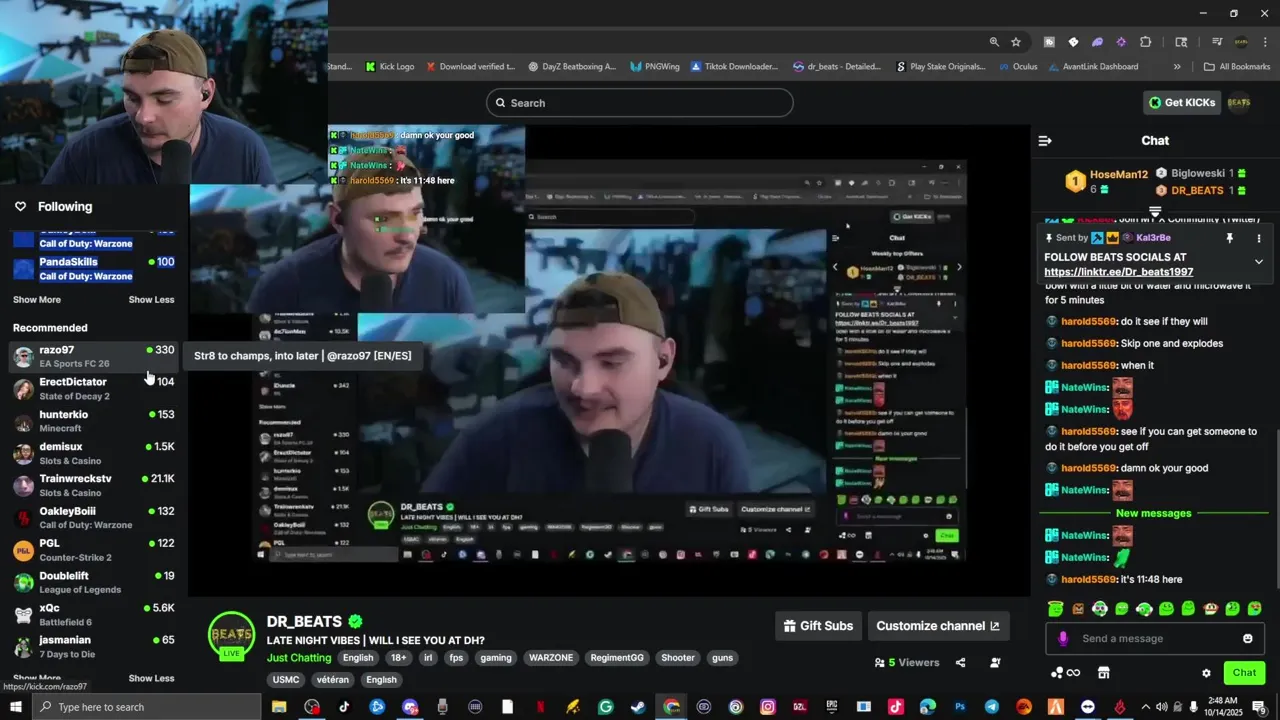Open the PNGWing bookmark

coord(654,67)
